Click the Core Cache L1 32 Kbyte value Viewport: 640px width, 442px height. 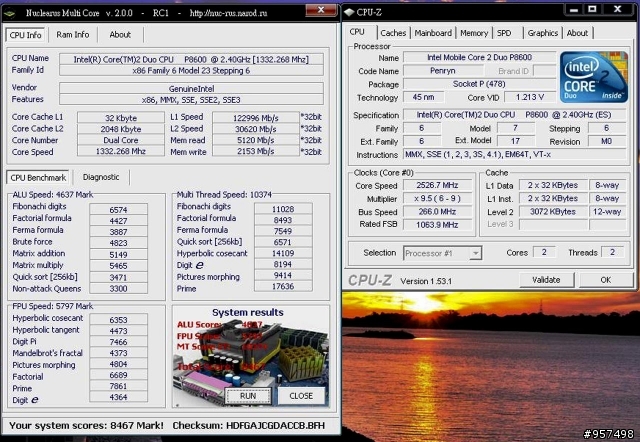[x=121, y=118]
